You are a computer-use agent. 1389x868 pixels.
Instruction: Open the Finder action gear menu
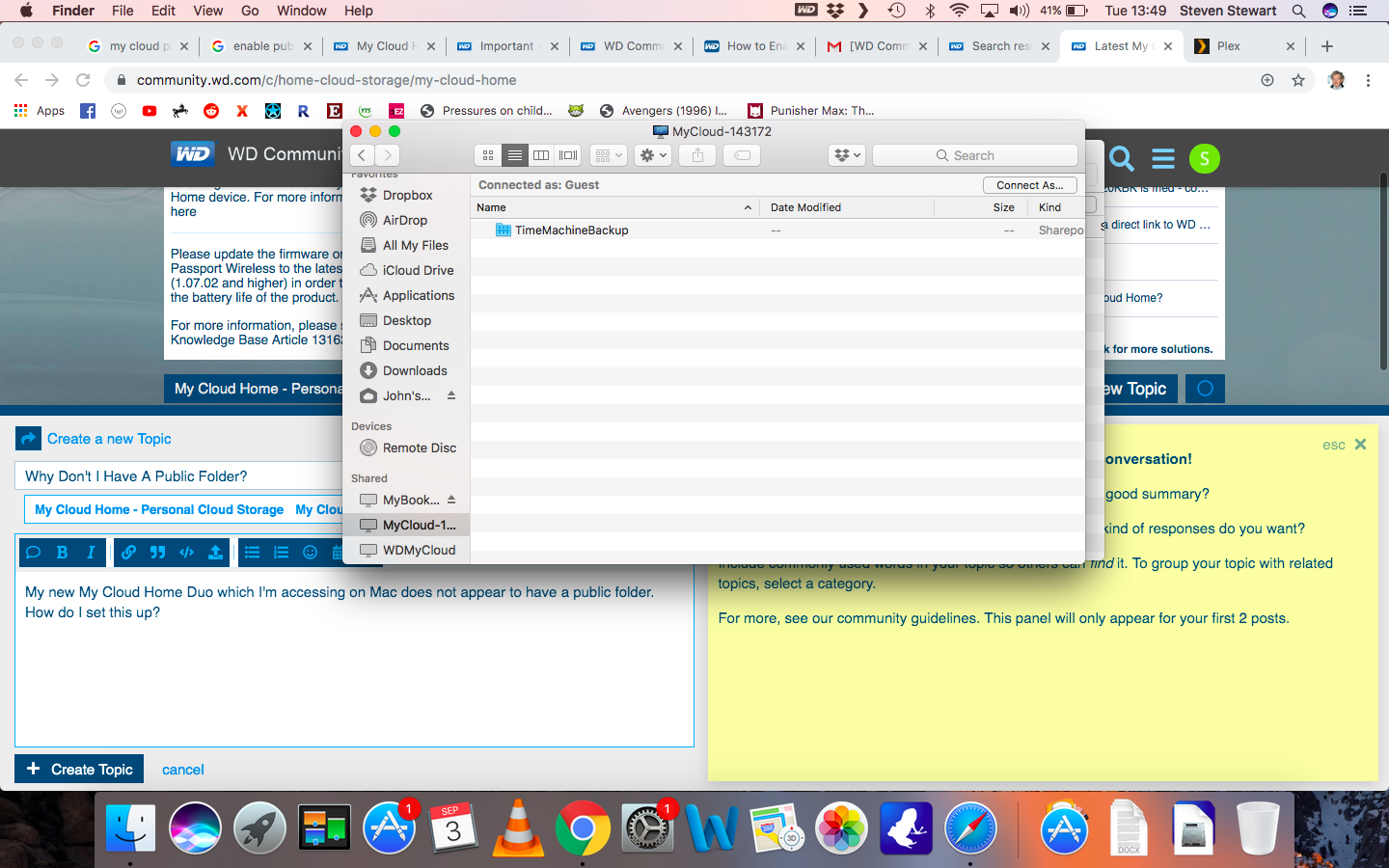click(x=653, y=155)
